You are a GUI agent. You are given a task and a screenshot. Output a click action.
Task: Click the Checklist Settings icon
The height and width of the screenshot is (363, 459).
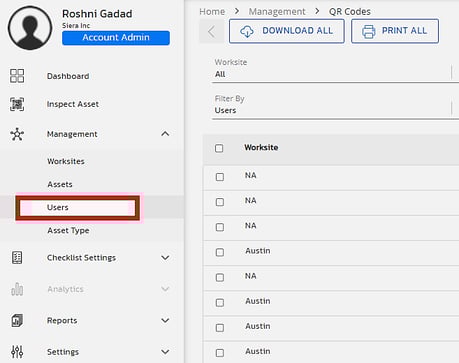click(17, 258)
